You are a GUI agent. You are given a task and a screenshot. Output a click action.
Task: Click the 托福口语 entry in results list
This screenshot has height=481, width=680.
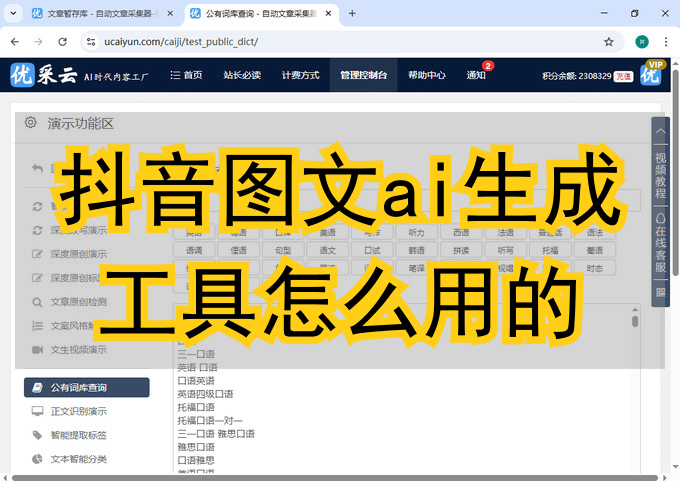point(196,407)
